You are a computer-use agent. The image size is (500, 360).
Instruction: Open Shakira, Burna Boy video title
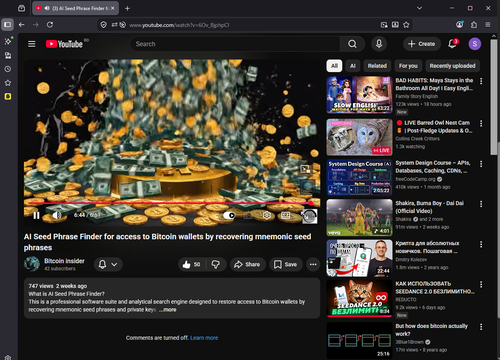click(x=429, y=207)
